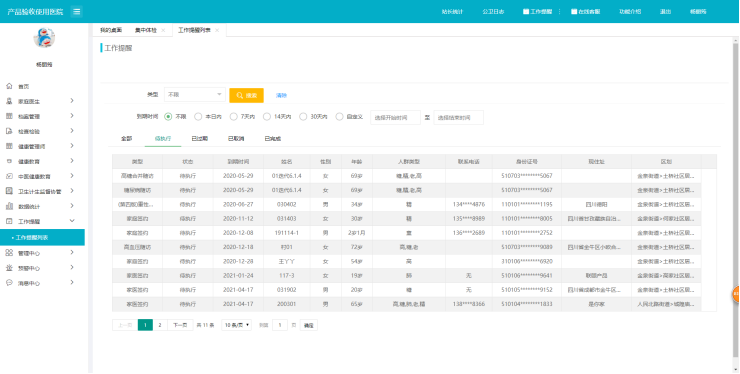Click the 卫生计生监督协管 sidebar icon
Viewport: 740px width, 374px height.
coord(9,191)
